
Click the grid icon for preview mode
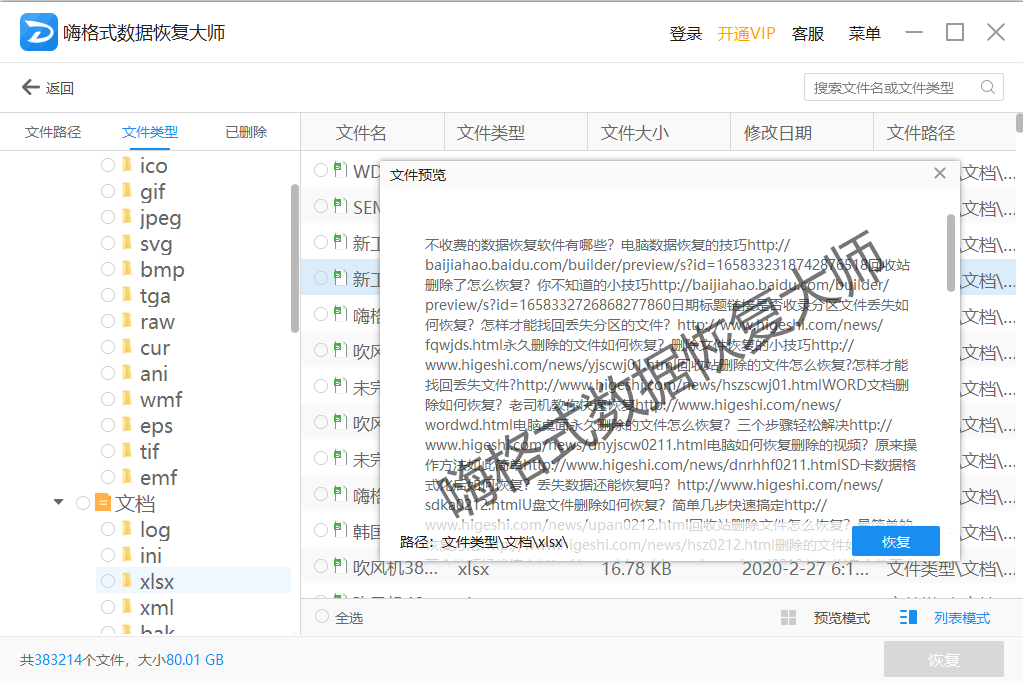coord(788,617)
